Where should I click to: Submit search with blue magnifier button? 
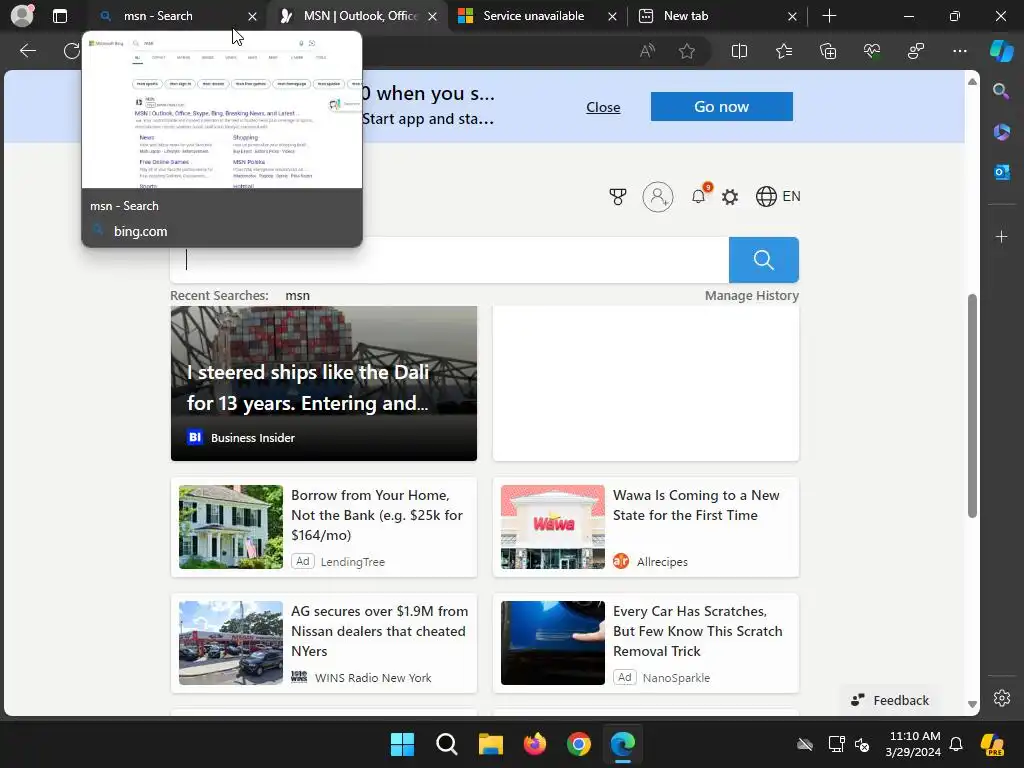[763, 260]
